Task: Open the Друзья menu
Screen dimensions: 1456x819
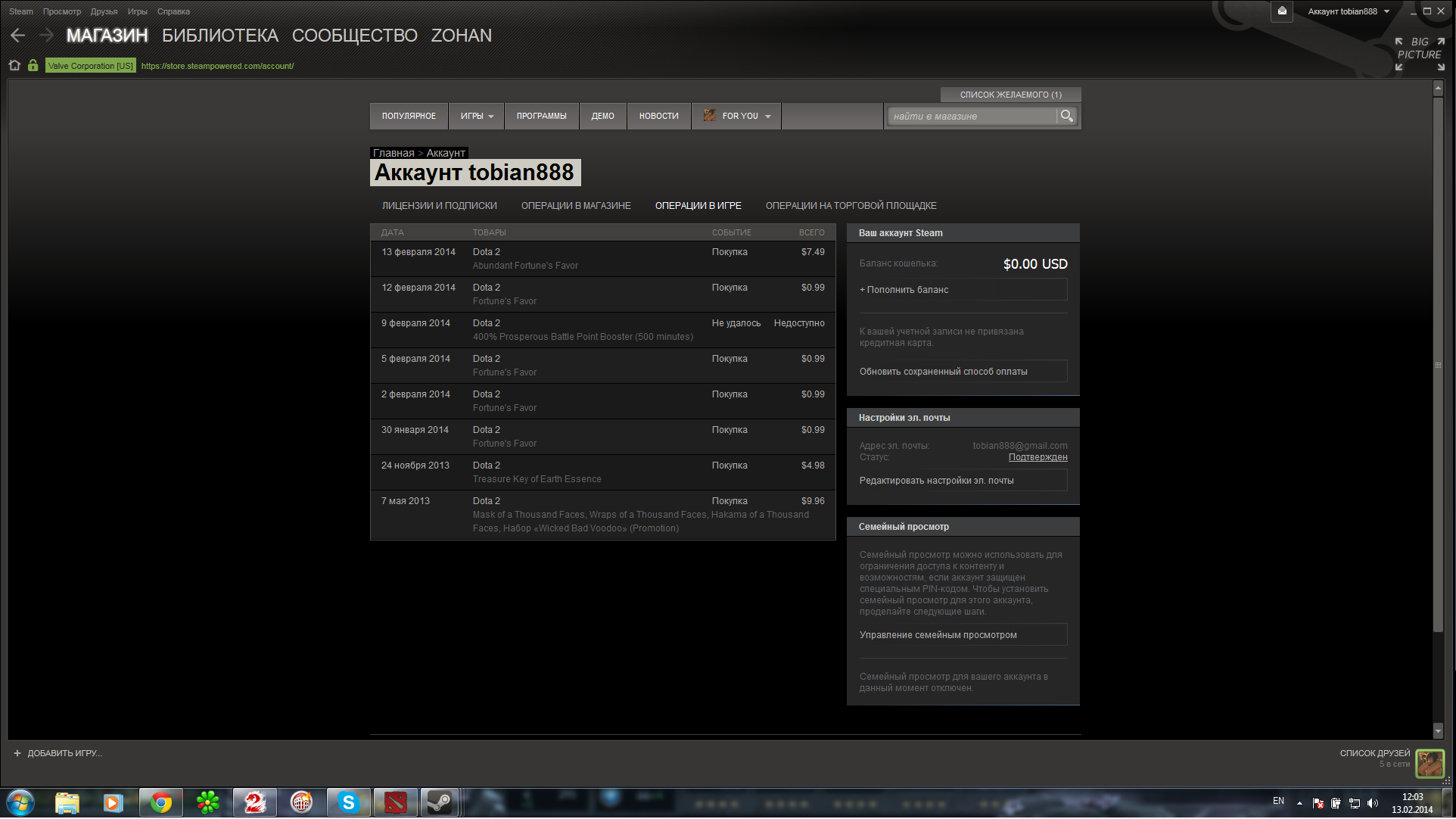Action: 104,11
